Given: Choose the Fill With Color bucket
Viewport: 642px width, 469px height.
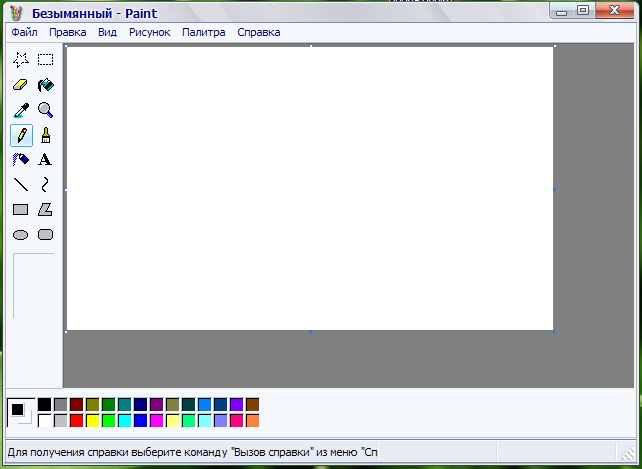Looking at the screenshot, I should click(x=45, y=85).
